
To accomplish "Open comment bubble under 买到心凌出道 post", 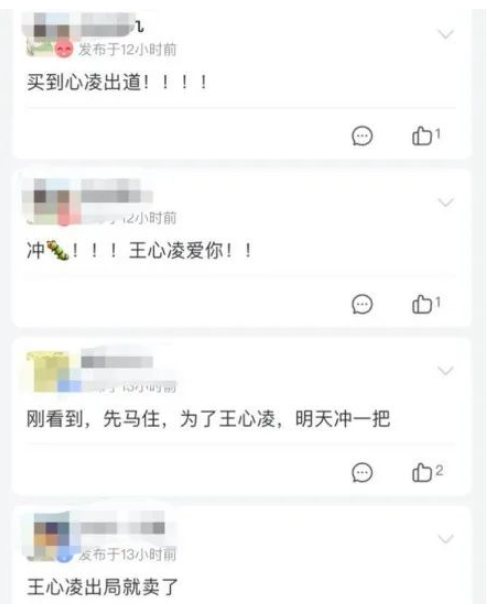I will pyautogui.click(x=362, y=136).
